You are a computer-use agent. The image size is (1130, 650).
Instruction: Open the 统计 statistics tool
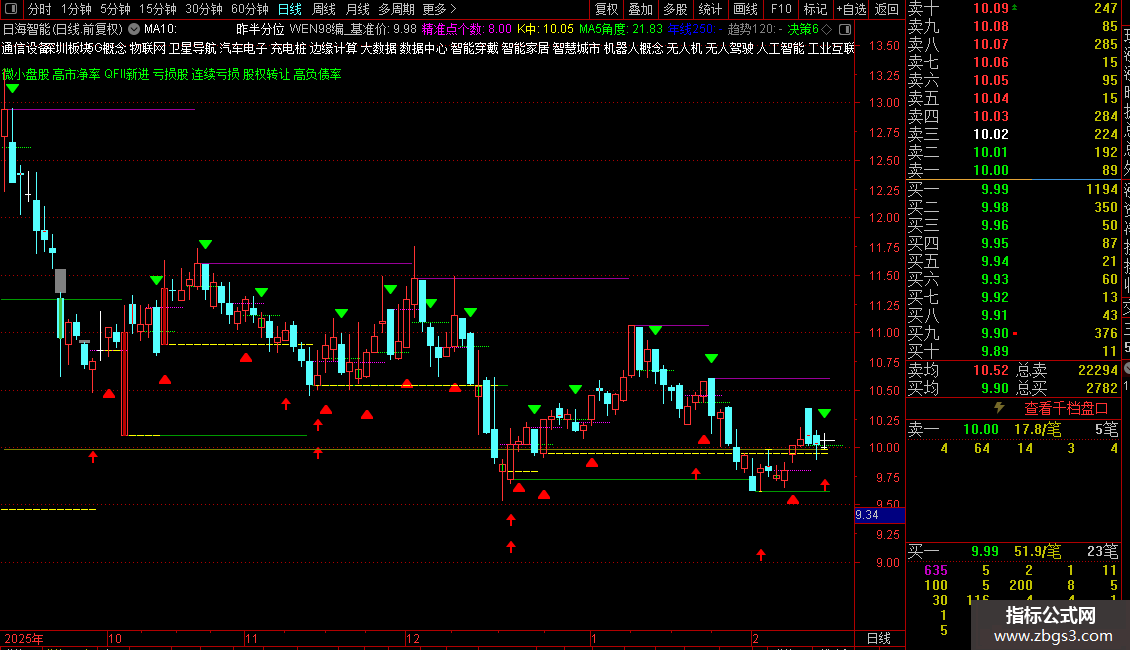pos(709,9)
